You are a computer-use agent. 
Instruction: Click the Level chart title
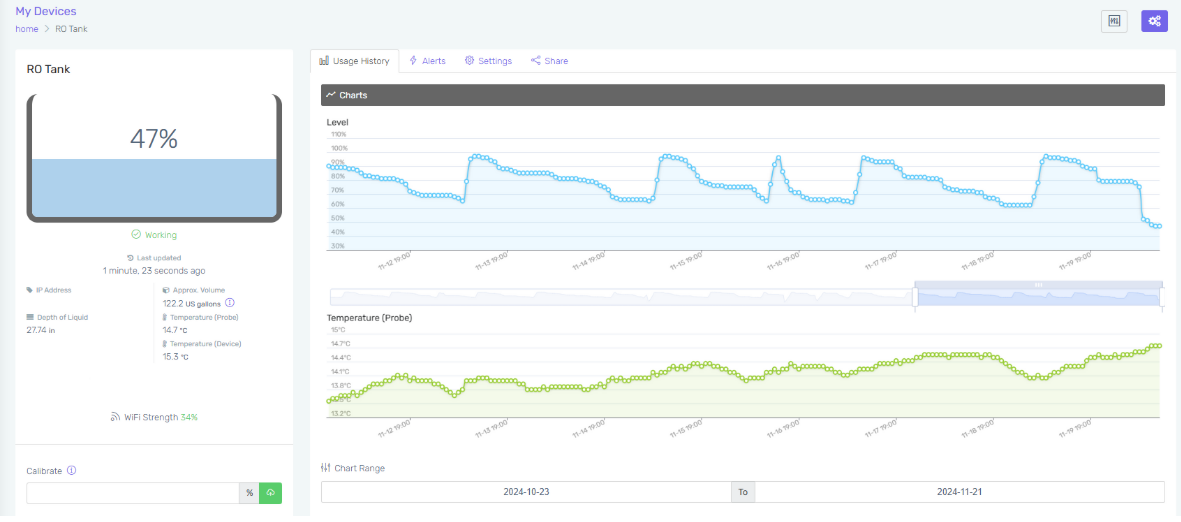337,122
